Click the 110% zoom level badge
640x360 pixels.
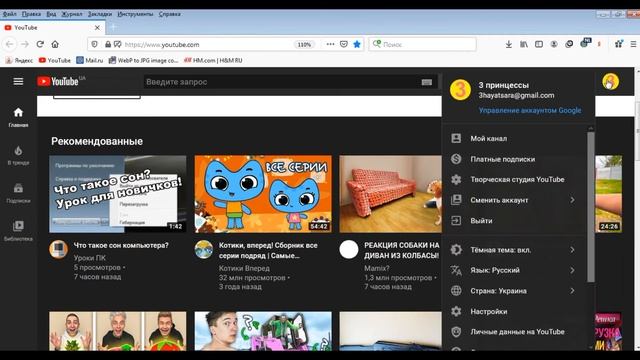coord(304,44)
